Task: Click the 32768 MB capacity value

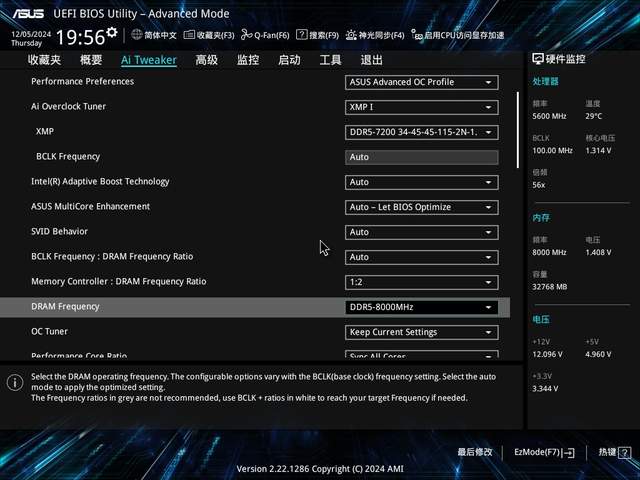Action: point(550,287)
